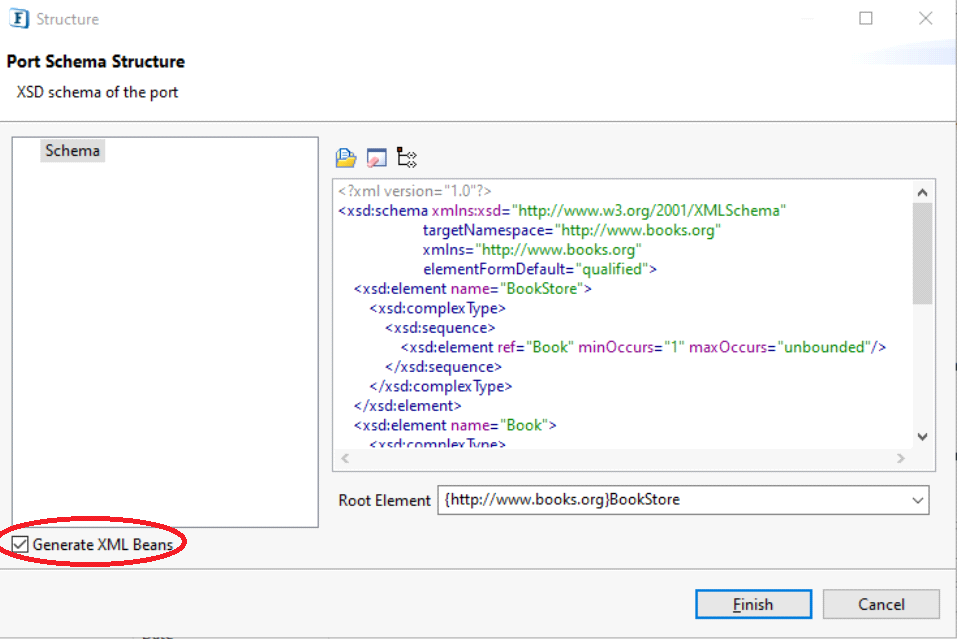Toggle the Generate XML Beans checkbox
The height and width of the screenshot is (639, 957).
20,545
